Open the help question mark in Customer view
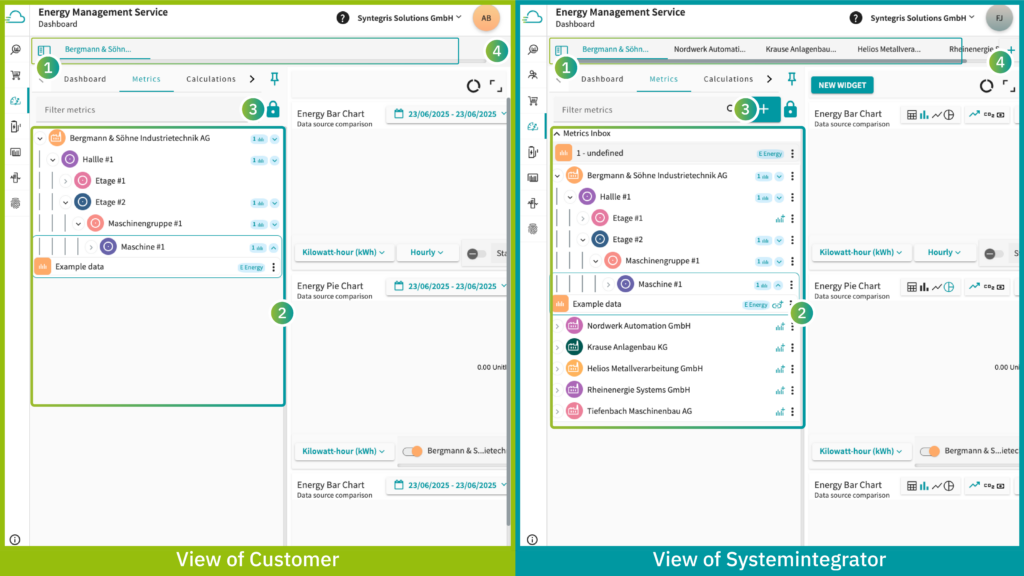This screenshot has height=576, width=1024. click(342, 18)
